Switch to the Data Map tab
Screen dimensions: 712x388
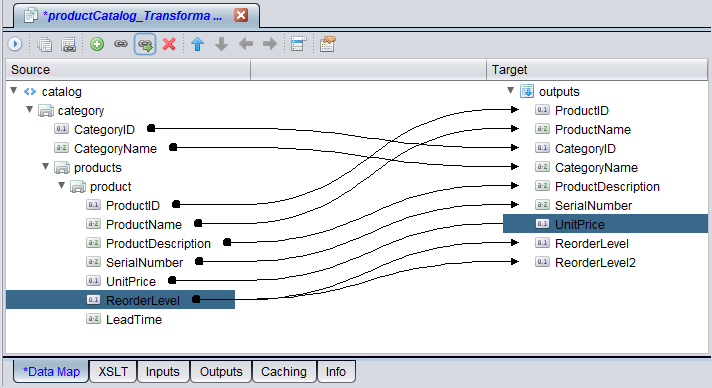pyautogui.click(x=51, y=372)
